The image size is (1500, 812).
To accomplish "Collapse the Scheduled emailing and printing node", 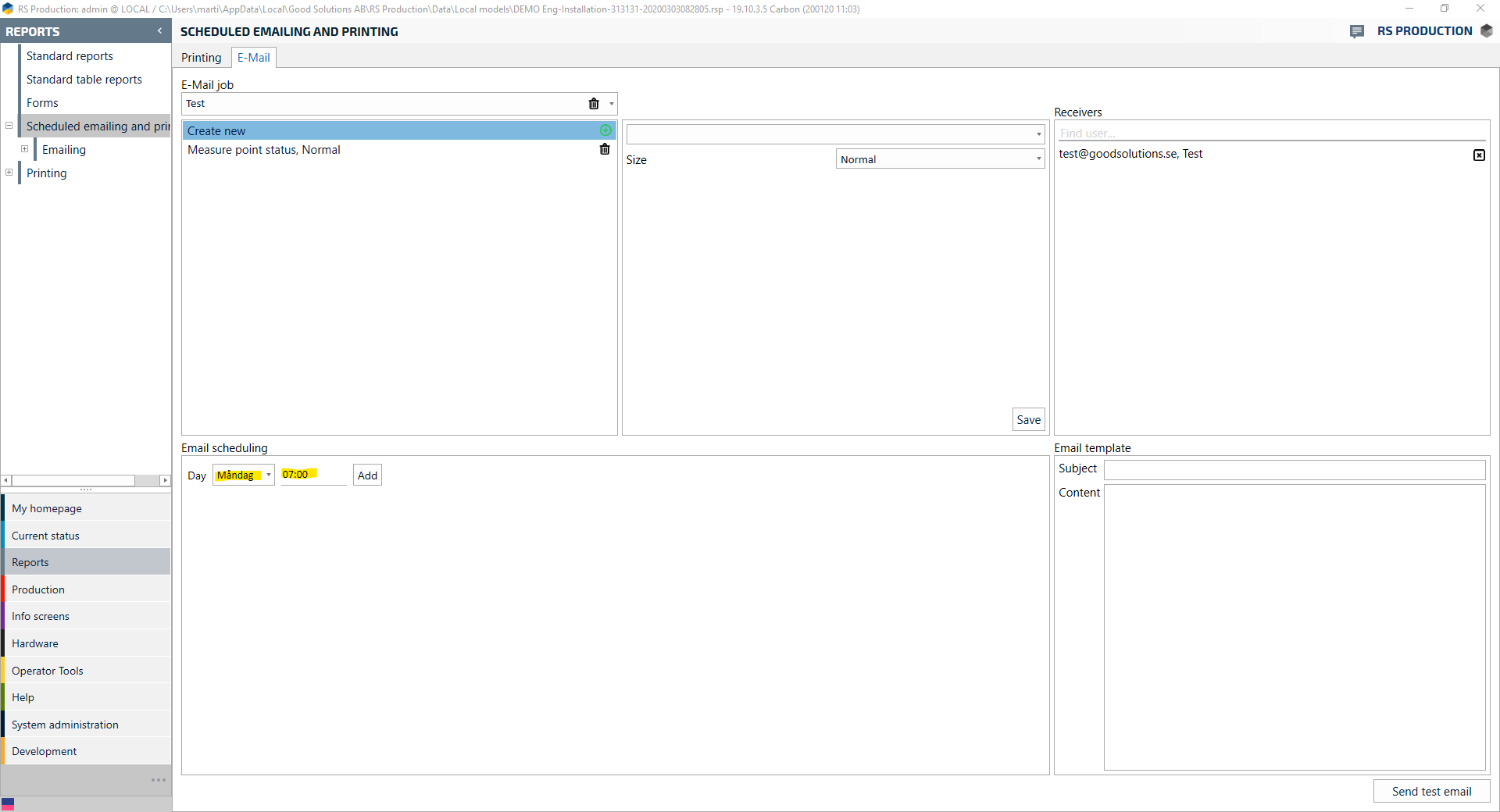I will coord(9,126).
